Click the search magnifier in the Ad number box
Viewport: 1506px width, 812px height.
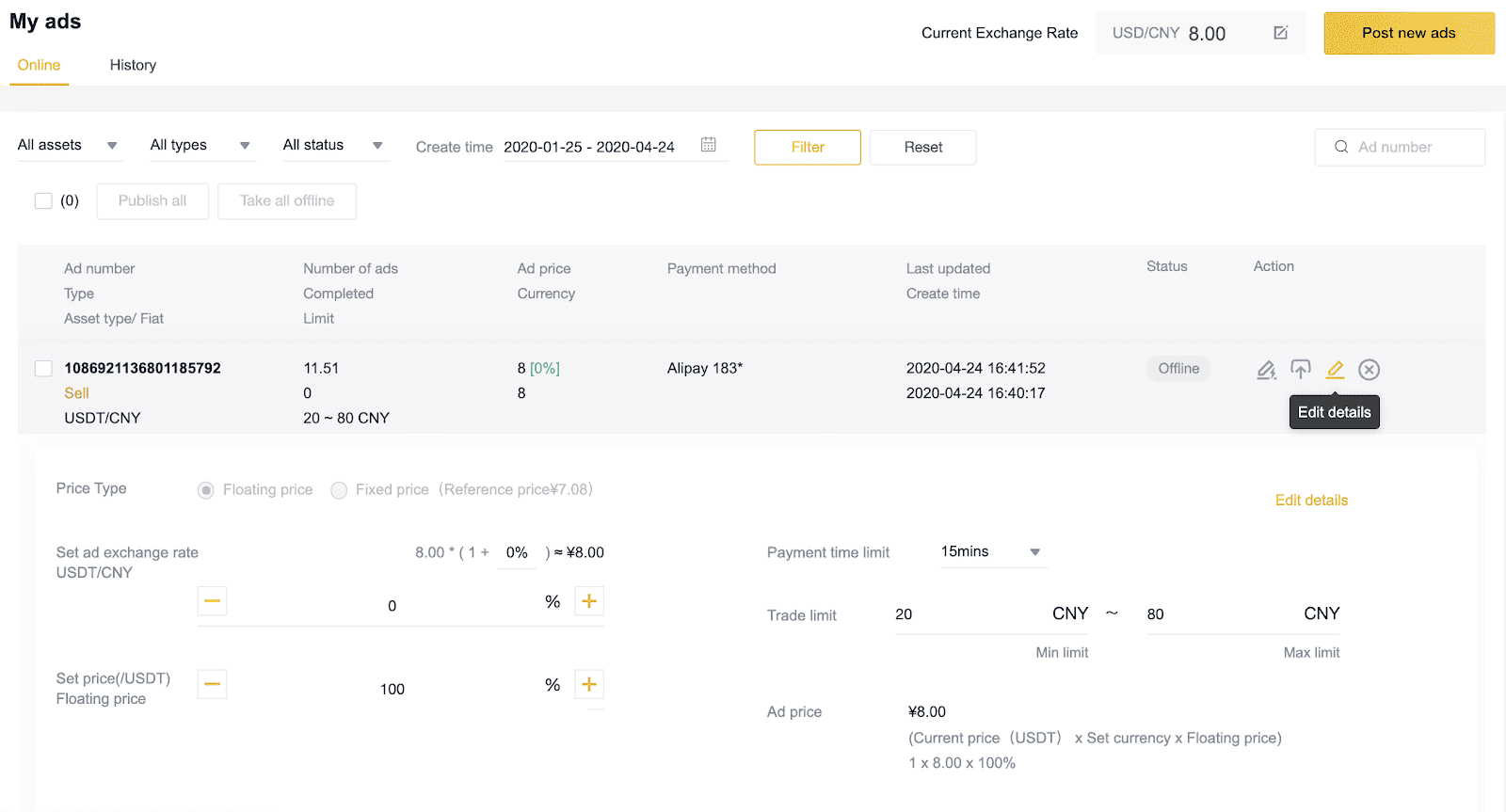[x=1341, y=147]
